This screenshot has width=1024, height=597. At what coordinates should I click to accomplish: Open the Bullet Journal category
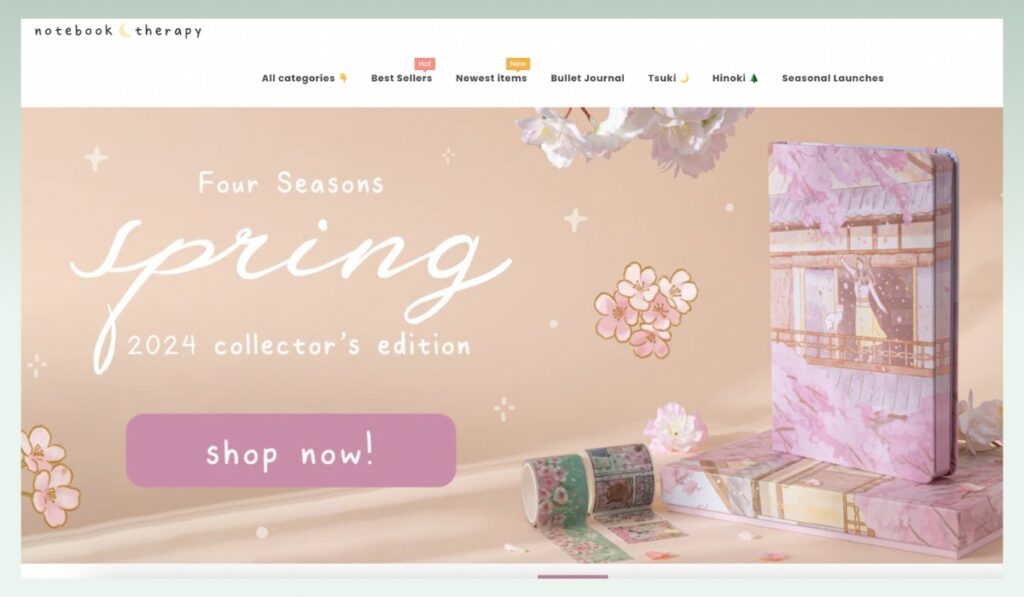587,78
